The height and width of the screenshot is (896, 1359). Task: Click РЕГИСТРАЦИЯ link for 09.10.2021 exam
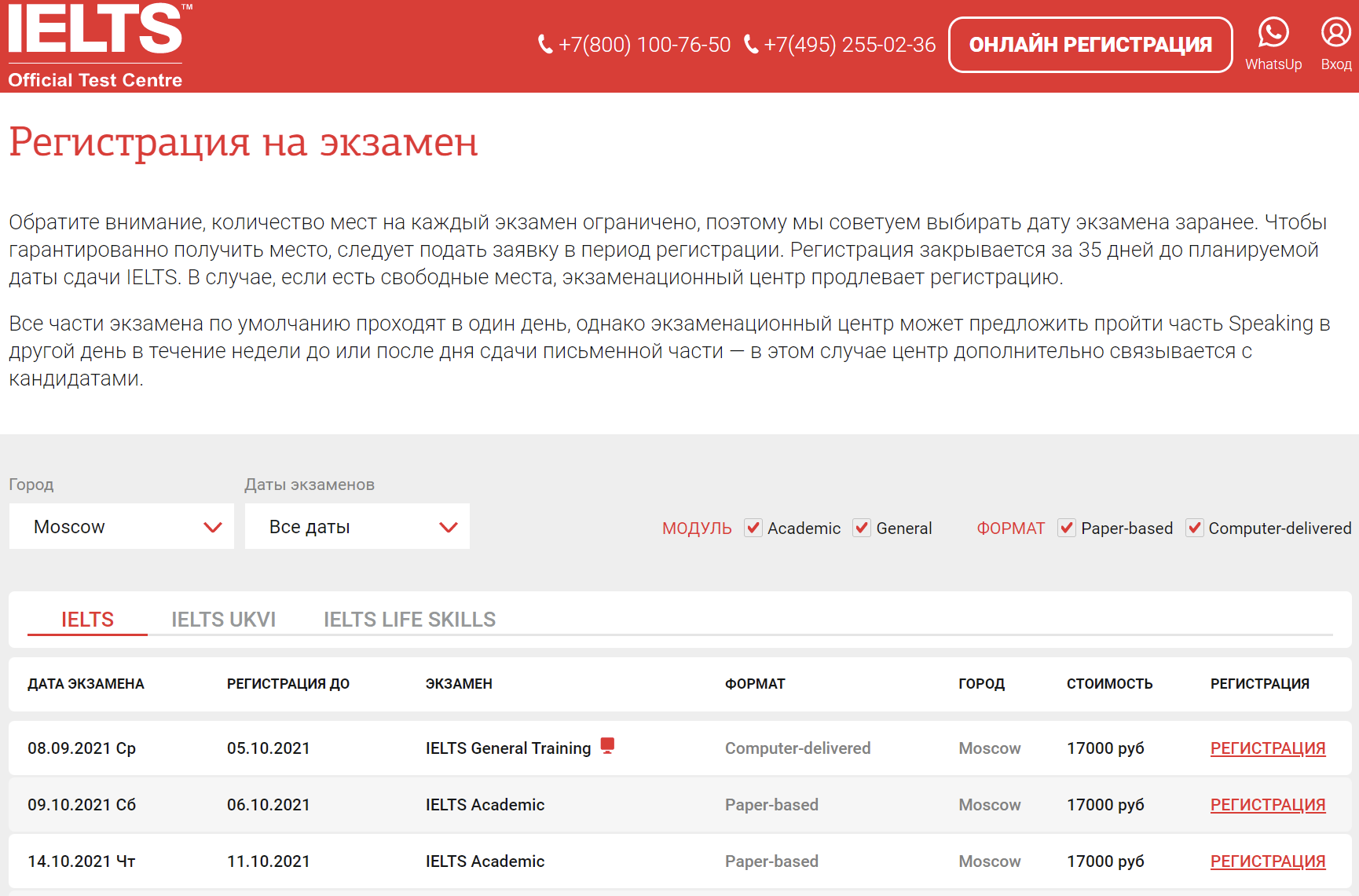(1268, 805)
